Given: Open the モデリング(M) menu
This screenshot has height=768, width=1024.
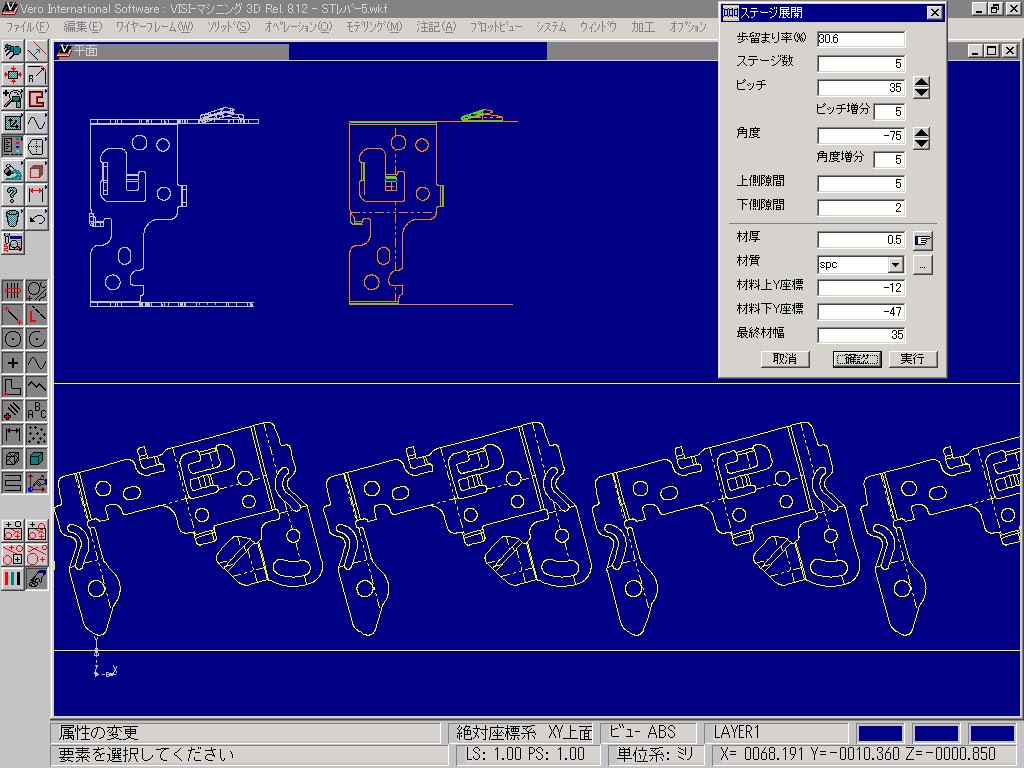Looking at the screenshot, I should coord(374,27).
